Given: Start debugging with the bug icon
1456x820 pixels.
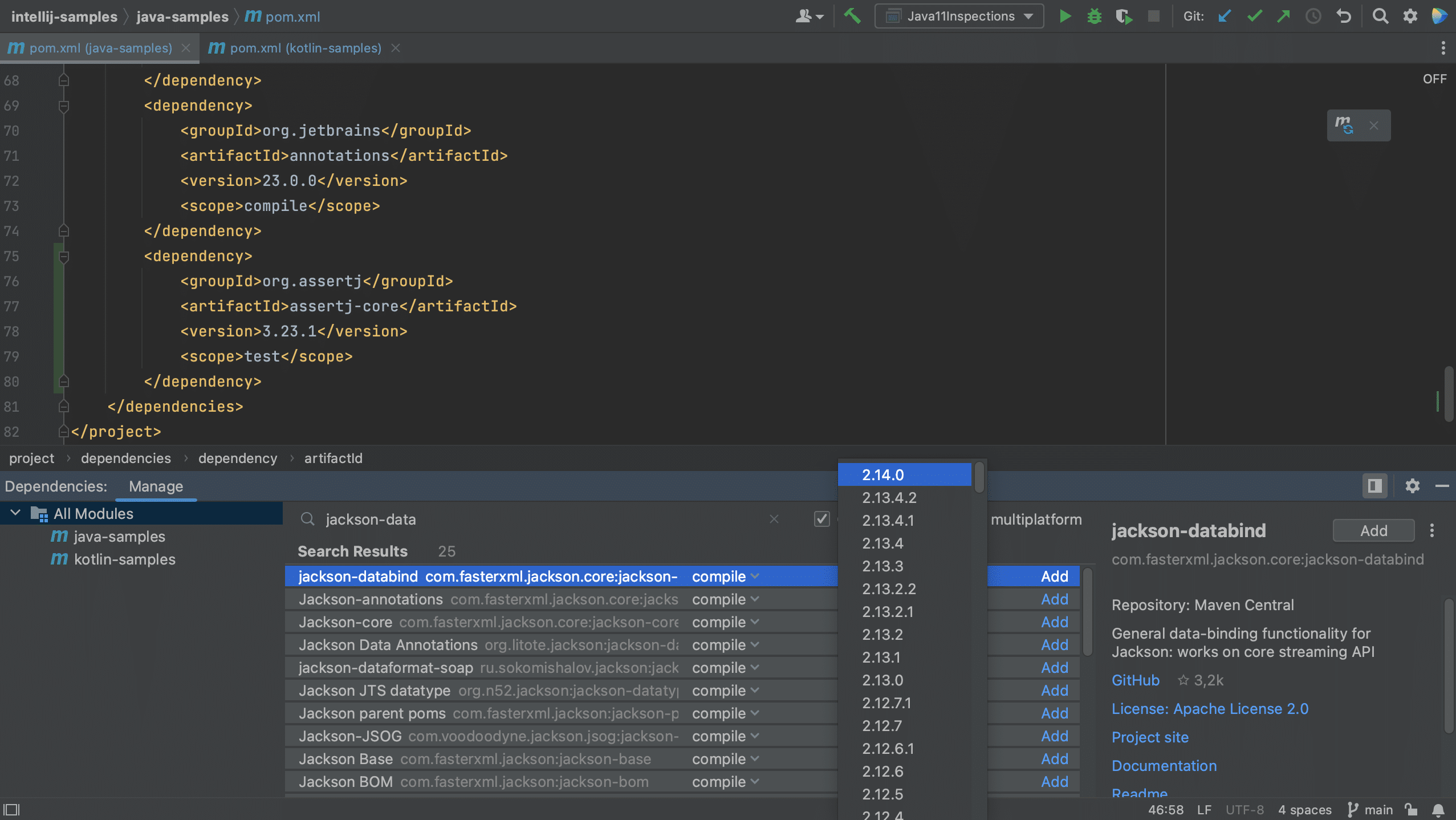Looking at the screenshot, I should pyautogui.click(x=1094, y=16).
